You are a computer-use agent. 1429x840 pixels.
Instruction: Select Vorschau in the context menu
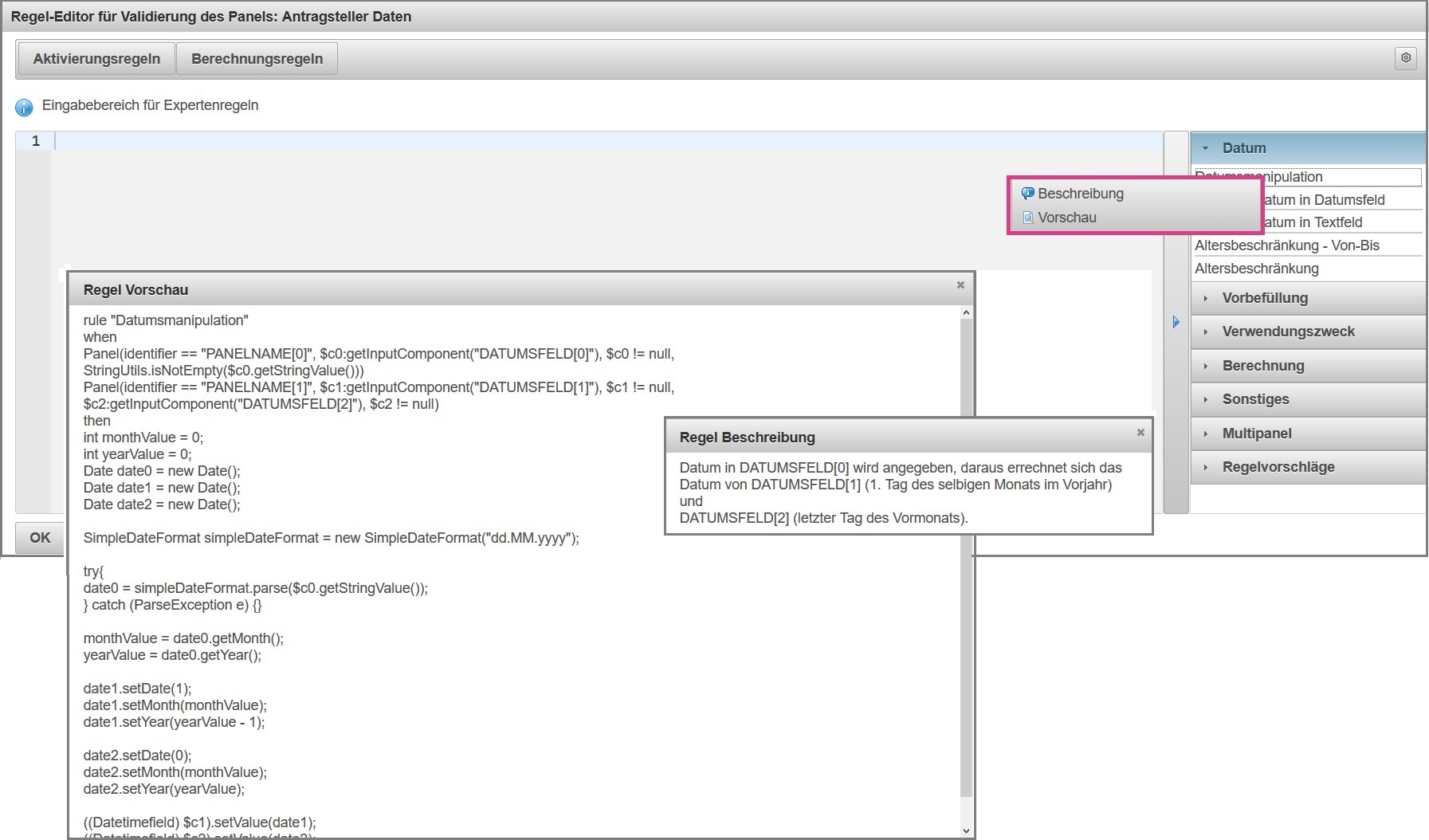click(x=1066, y=218)
